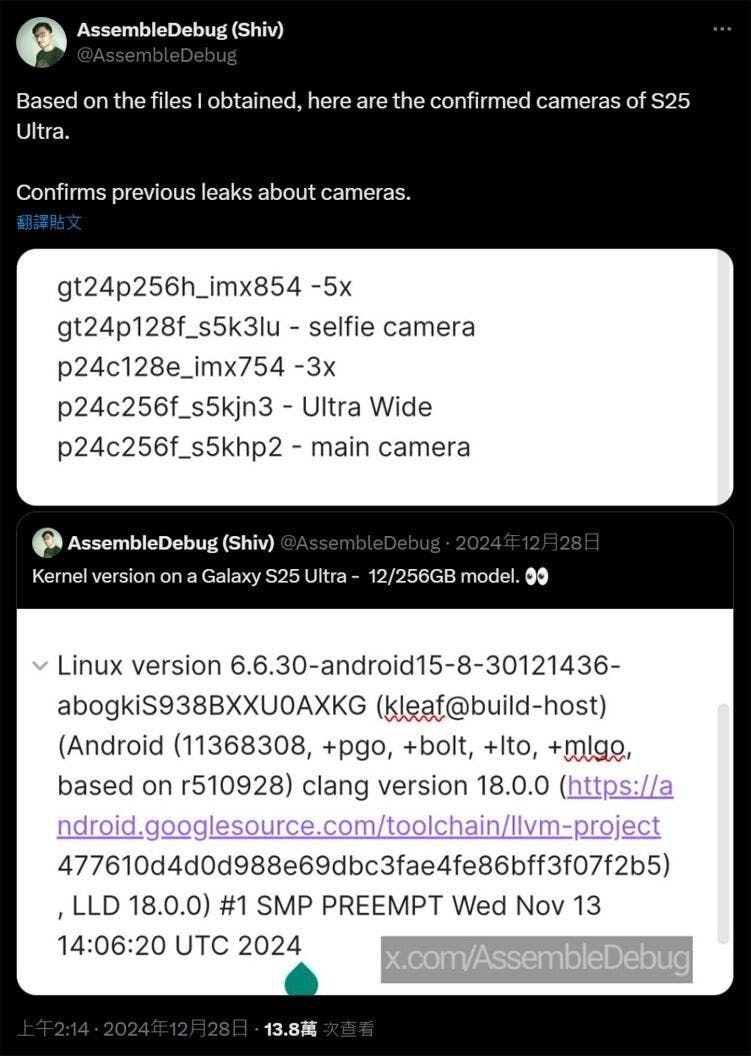The image size is (751, 1056).
Task: Click the teal droplet icon at image bottom
Action: [x=301, y=978]
